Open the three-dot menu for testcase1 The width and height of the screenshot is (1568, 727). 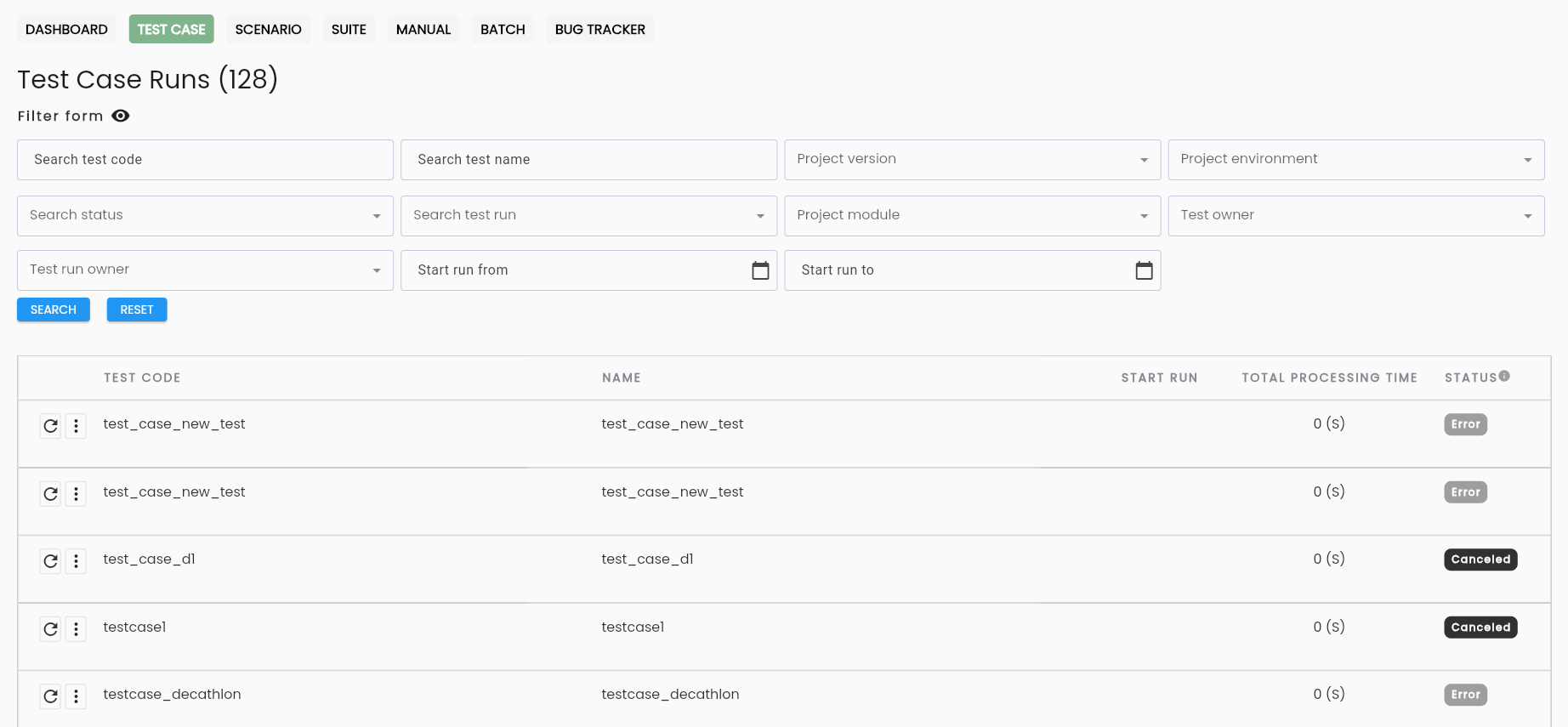click(x=76, y=628)
